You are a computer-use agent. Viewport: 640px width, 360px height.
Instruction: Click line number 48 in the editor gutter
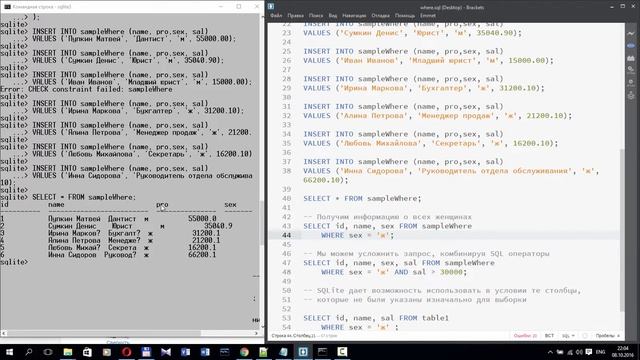287,272
